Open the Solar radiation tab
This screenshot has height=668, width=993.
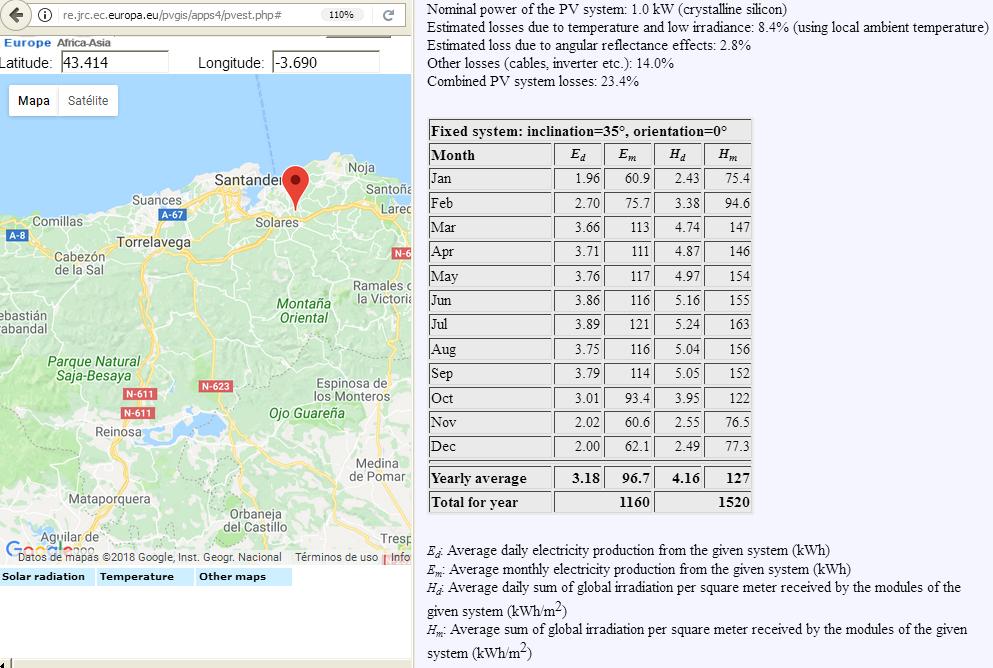[47, 577]
